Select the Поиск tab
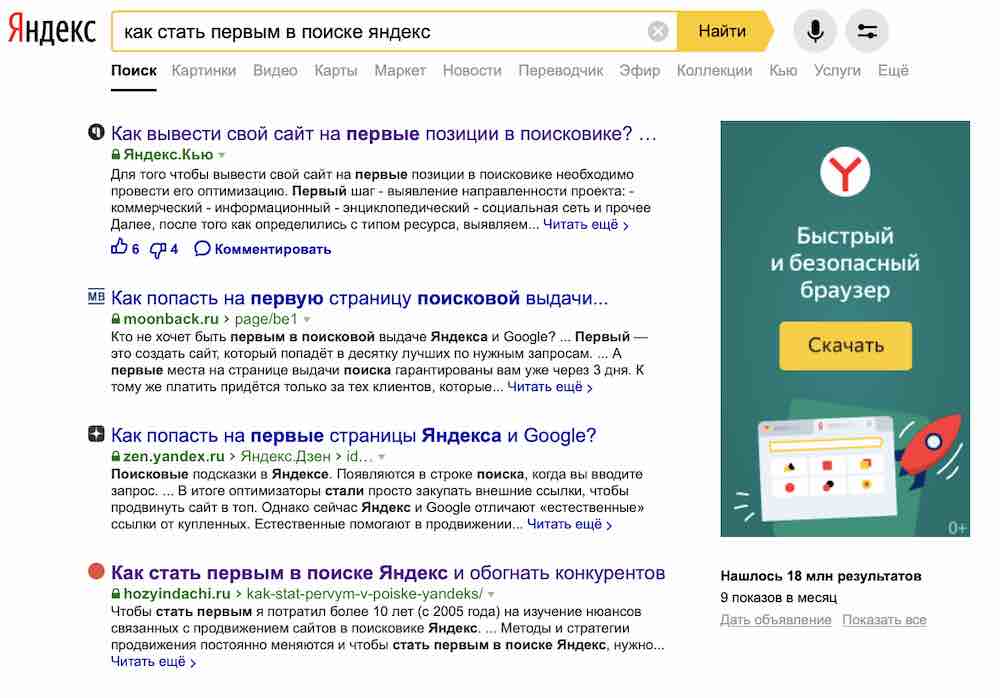This screenshot has height=698, width=1000. click(134, 70)
